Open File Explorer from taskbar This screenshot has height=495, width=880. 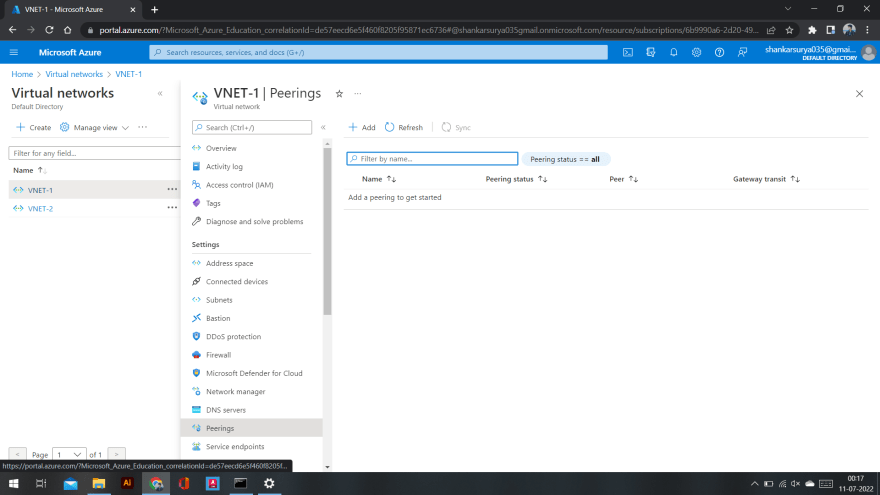[99, 483]
